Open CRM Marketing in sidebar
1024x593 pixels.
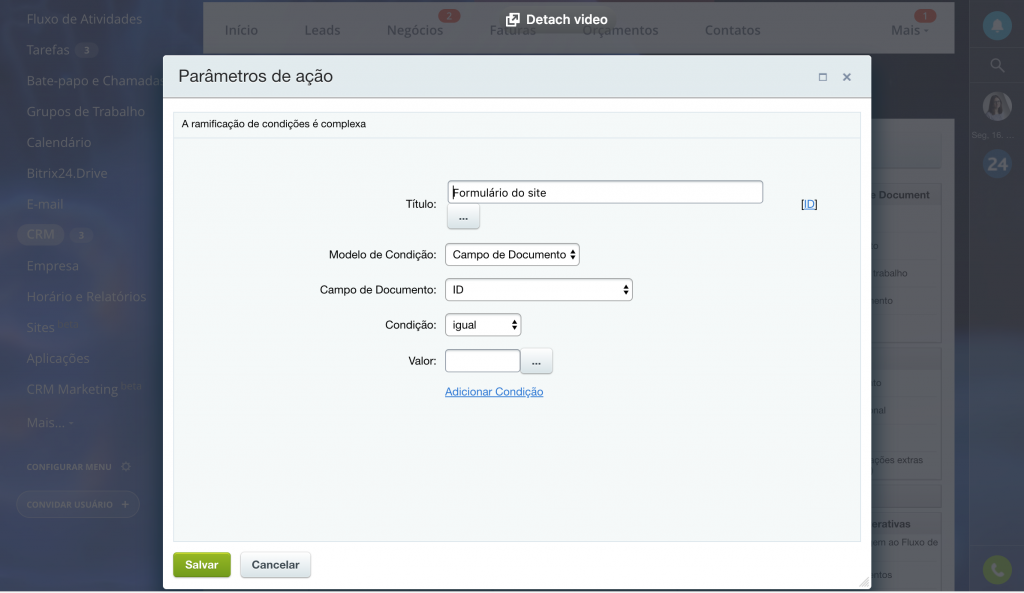[72, 389]
